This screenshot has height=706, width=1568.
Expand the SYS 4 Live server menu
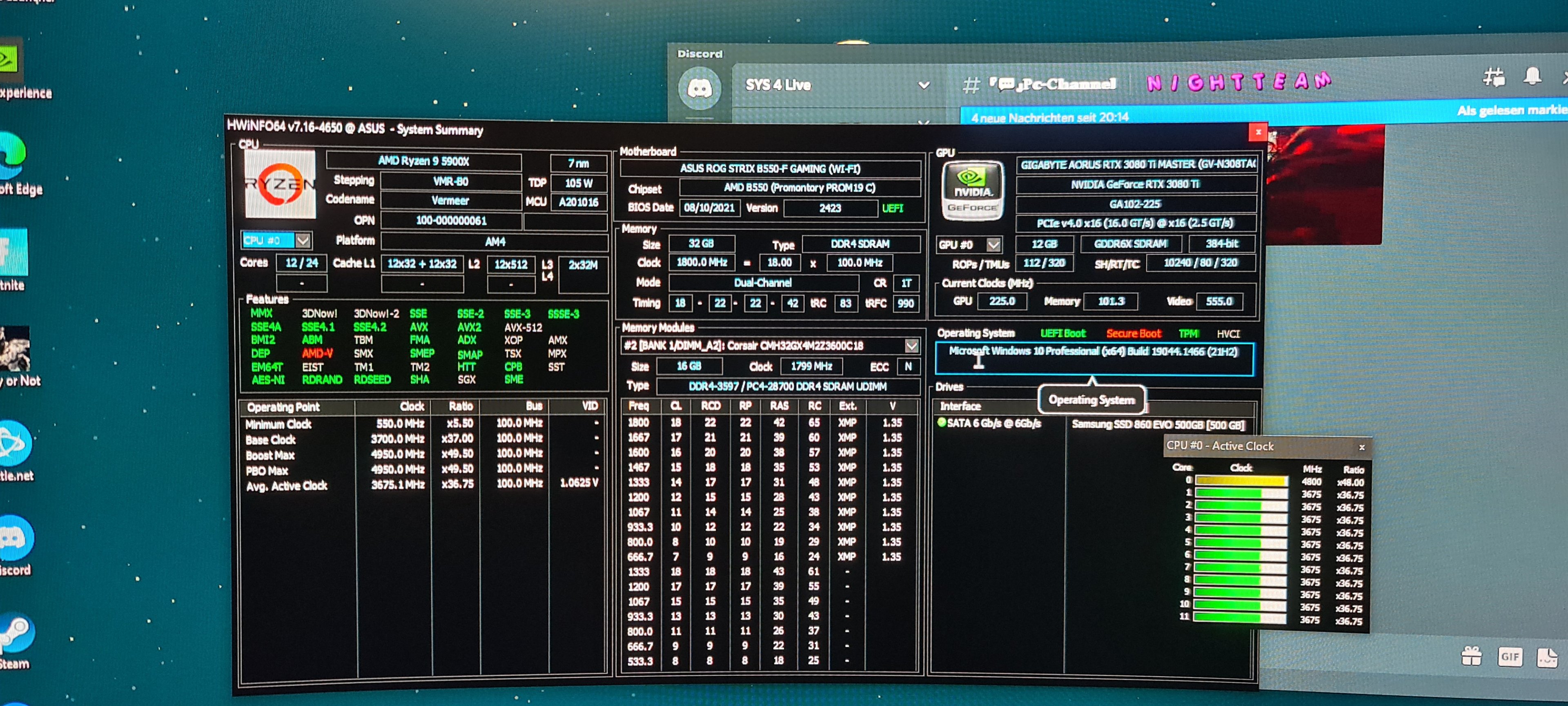pos(923,85)
